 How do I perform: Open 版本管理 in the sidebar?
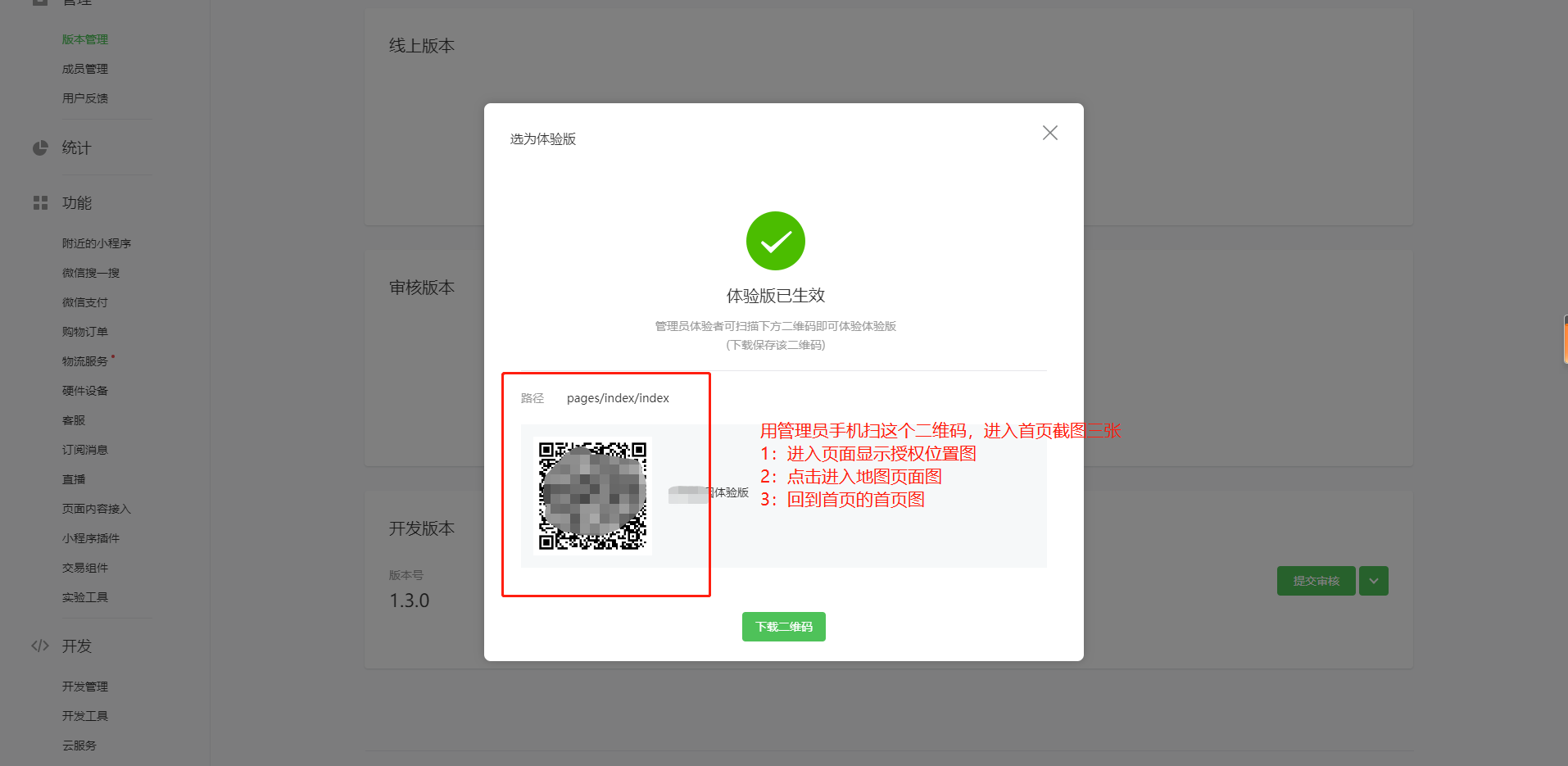85,39
